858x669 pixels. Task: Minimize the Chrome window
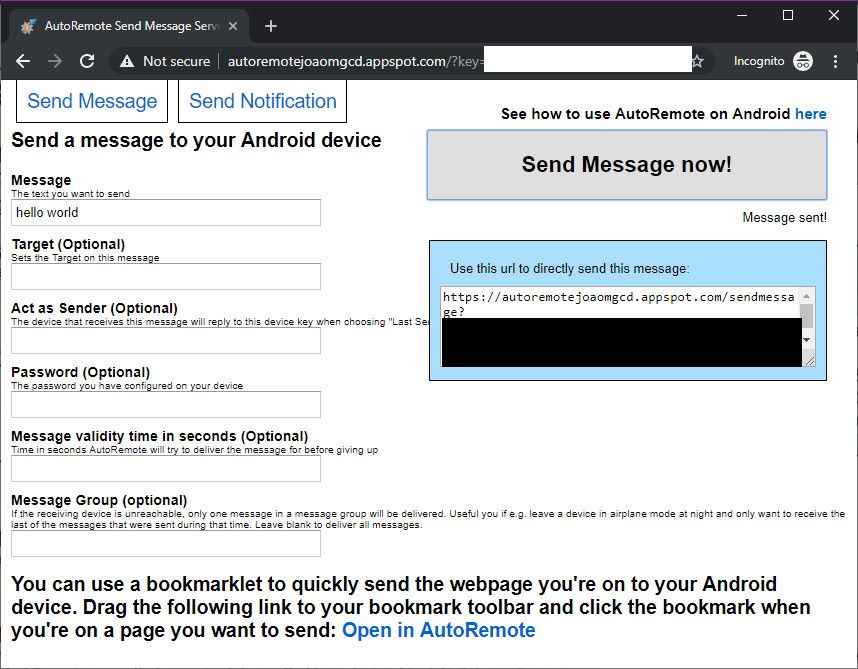pos(742,15)
